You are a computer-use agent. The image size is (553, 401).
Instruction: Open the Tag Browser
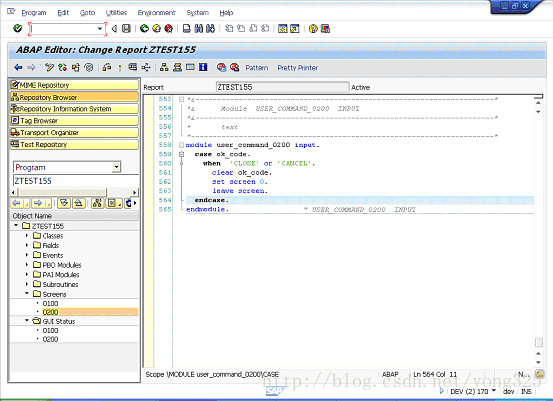coord(74,121)
